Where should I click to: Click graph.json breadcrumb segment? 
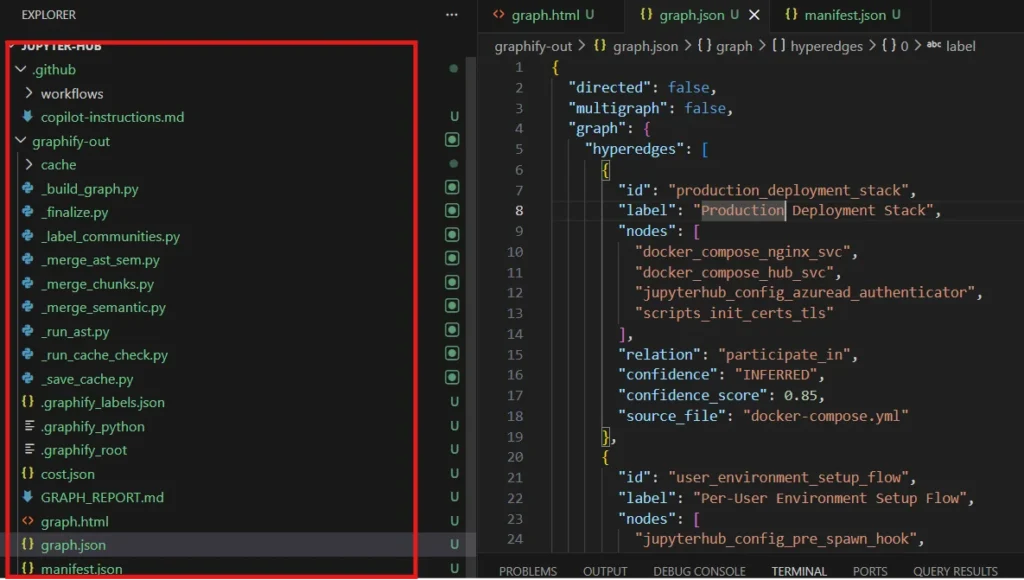pyautogui.click(x=645, y=46)
